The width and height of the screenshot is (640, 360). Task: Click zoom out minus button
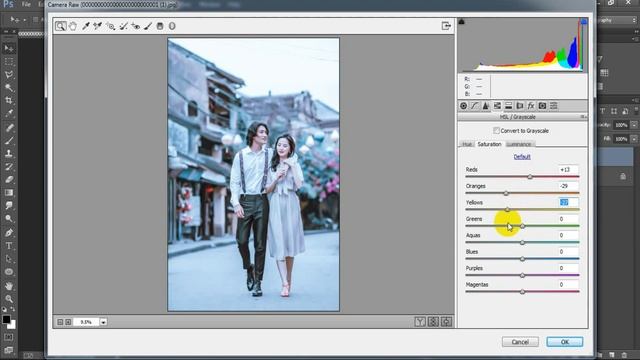(x=60, y=322)
